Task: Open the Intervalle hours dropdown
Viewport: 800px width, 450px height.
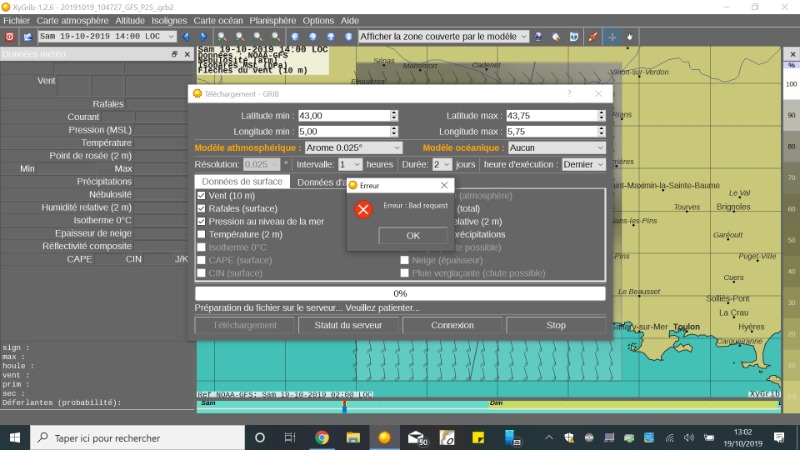Action: [x=350, y=164]
